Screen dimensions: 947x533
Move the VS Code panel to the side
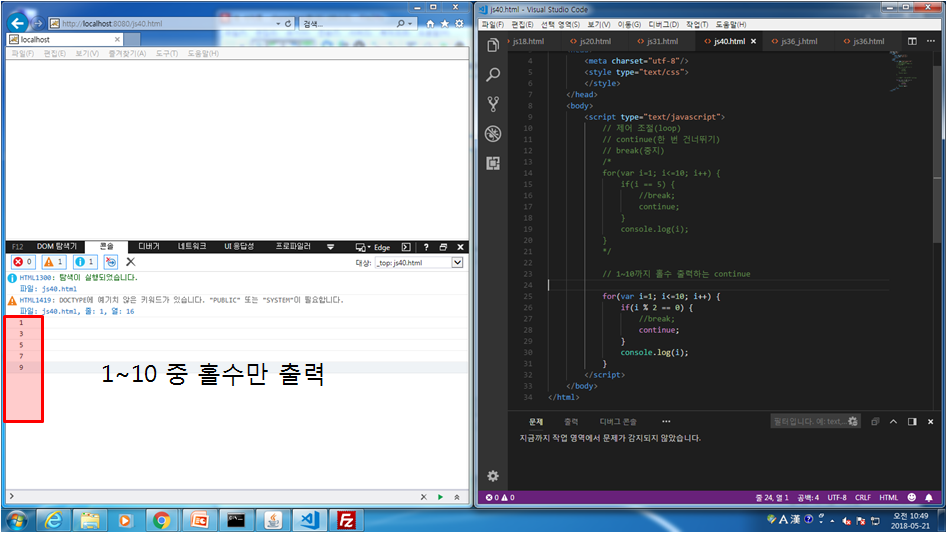912,421
